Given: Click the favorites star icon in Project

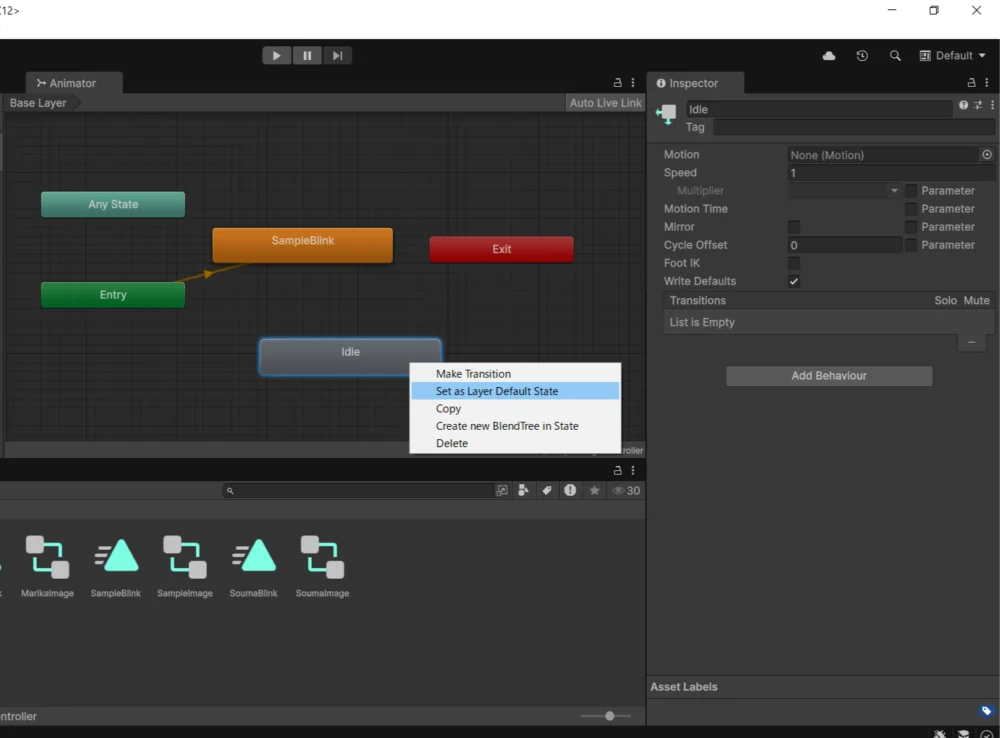Looking at the screenshot, I should pyautogui.click(x=594, y=491).
